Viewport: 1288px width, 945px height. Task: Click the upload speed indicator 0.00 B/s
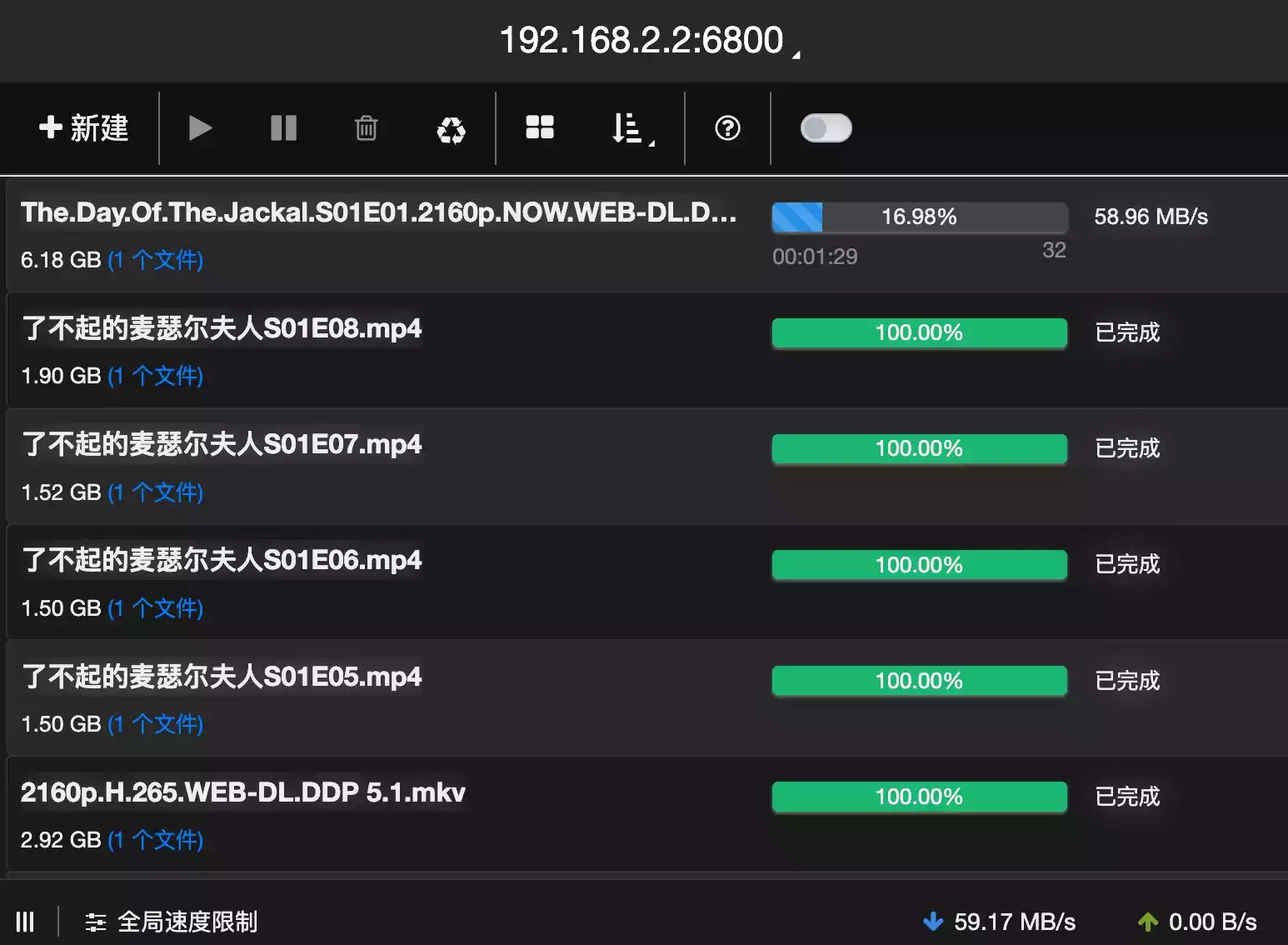(1197, 922)
